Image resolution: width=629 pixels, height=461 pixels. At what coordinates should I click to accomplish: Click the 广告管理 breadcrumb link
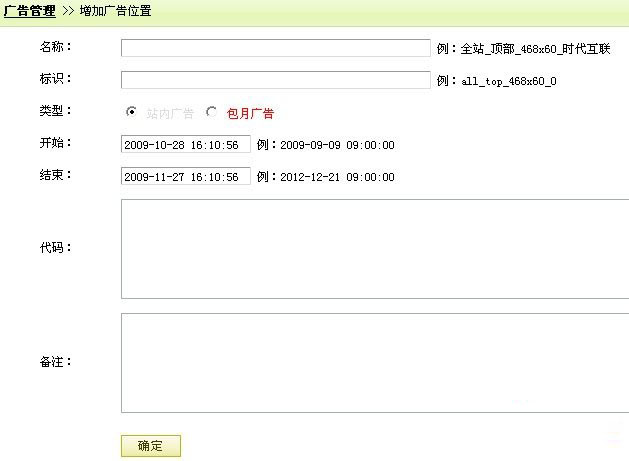coord(30,11)
